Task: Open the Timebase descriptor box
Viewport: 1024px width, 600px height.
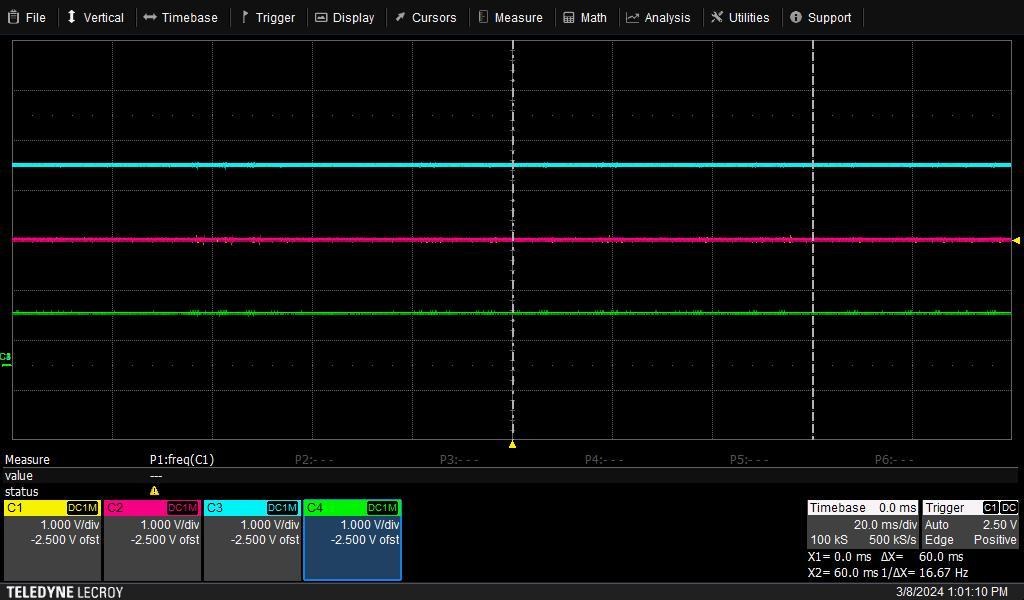Action: click(863, 524)
